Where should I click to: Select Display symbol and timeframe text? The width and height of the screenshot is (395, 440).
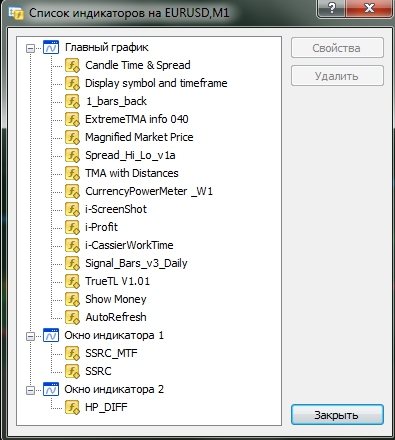tap(156, 83)
